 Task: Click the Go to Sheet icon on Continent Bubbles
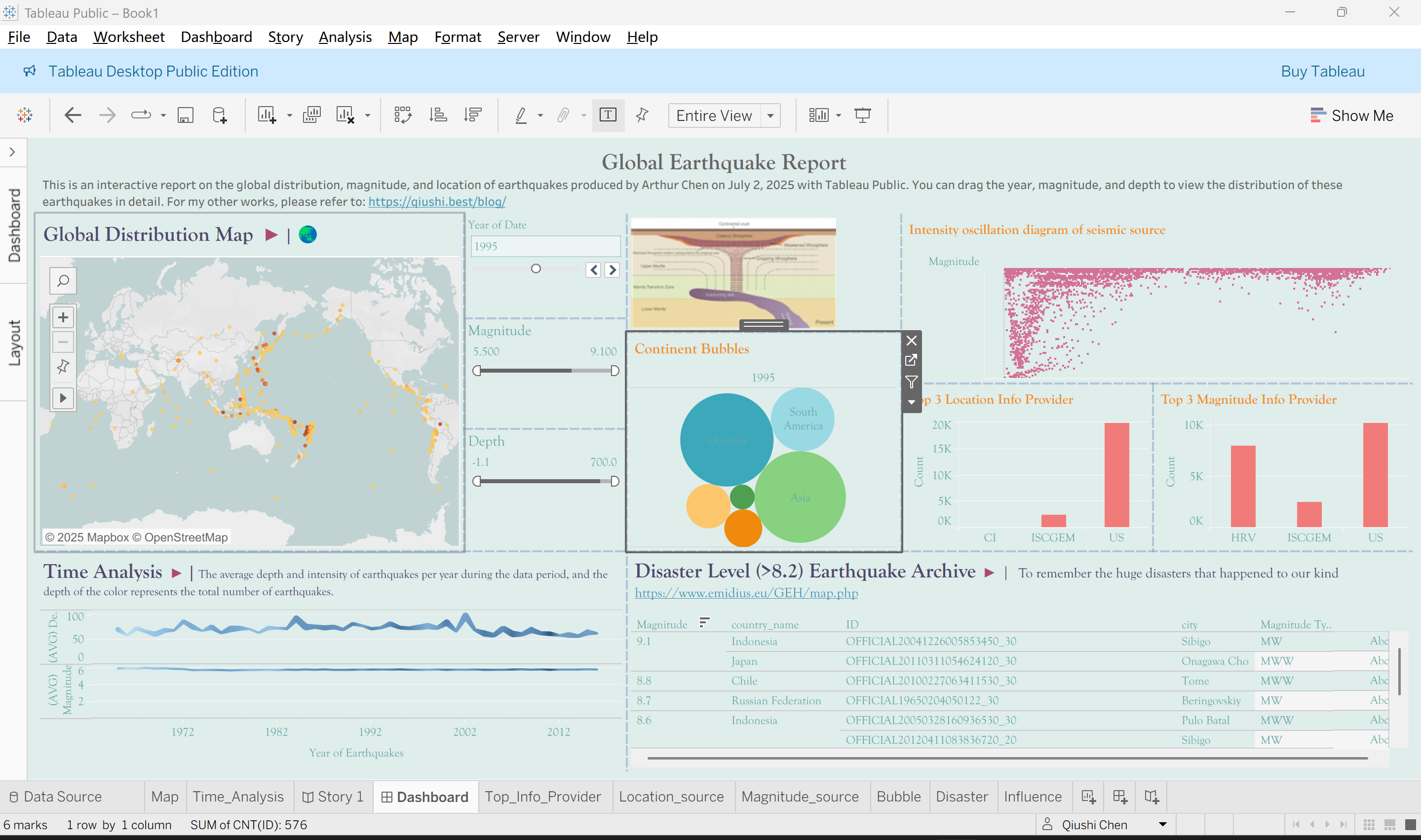pyautogui.click(x=911, y=360)
